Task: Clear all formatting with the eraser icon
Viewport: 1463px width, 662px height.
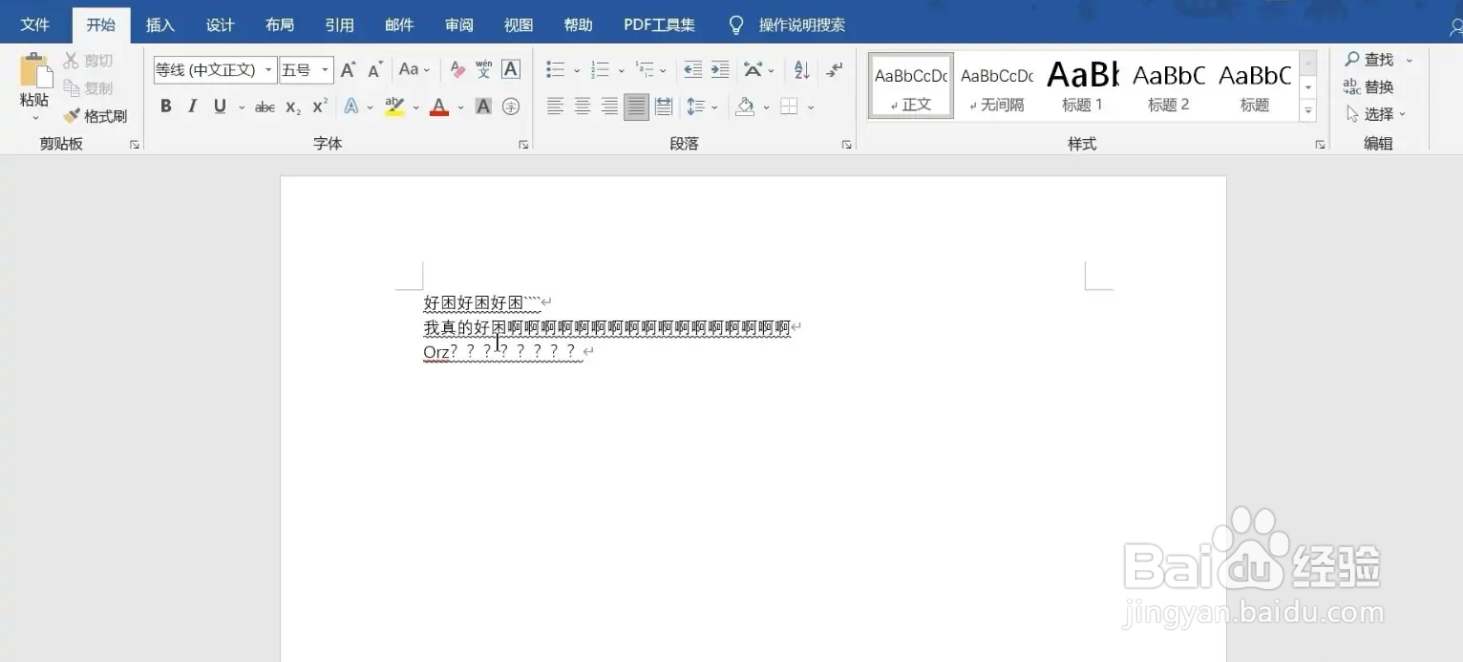Action: pos(457,70)
